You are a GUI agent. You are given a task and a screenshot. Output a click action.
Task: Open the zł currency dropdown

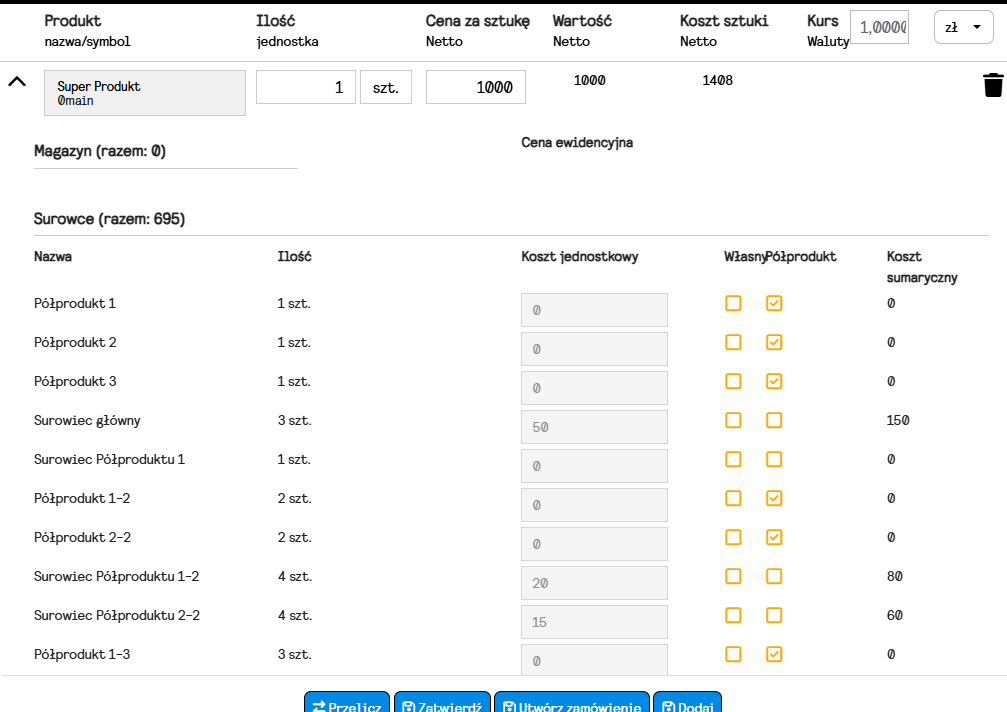[x=963, y=28]
